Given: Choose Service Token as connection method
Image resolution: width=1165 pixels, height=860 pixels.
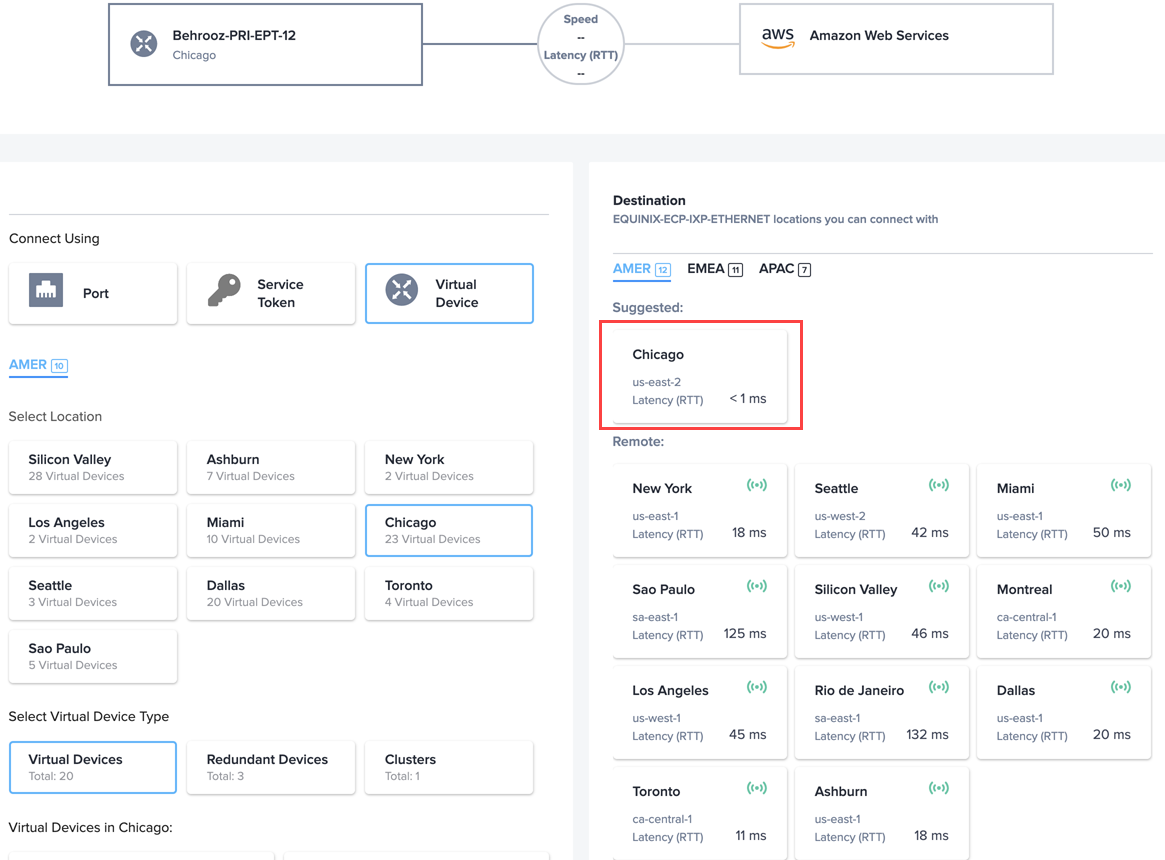Looking at the screenshot, I should pyautogui.click(x=271, y=294).
